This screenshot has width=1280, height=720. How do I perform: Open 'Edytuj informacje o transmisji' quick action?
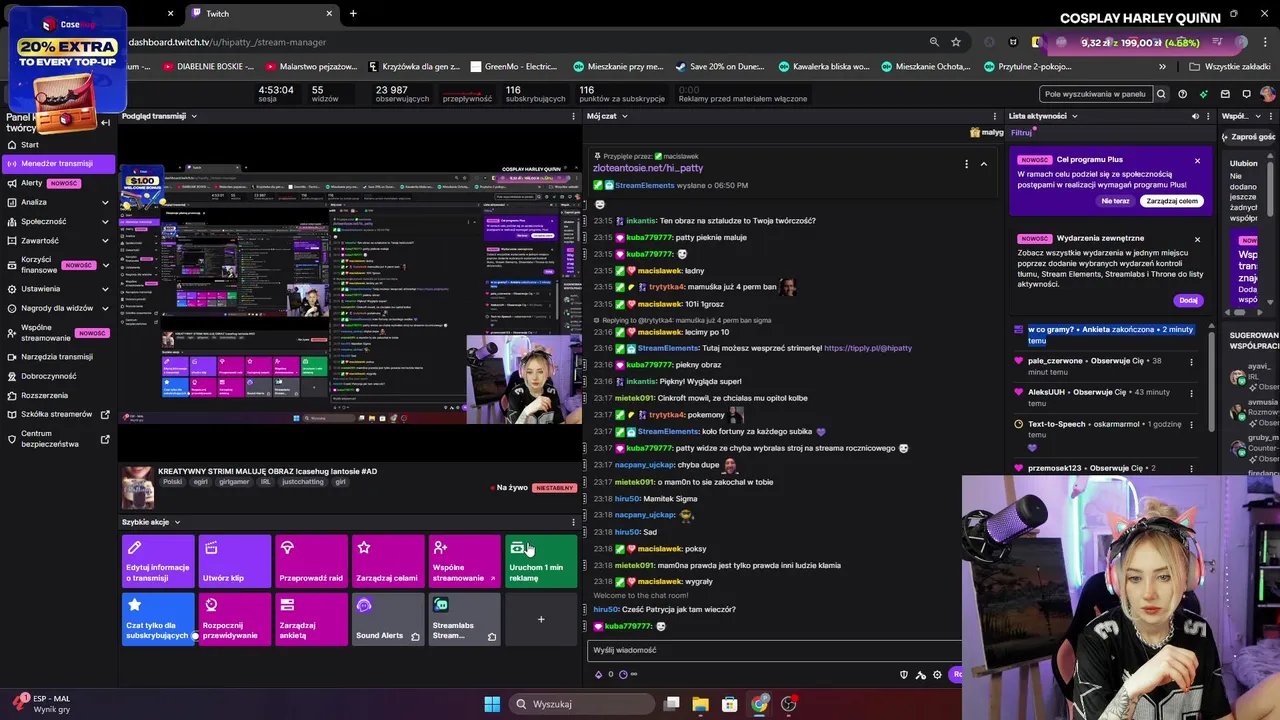(x=158, y=561)
